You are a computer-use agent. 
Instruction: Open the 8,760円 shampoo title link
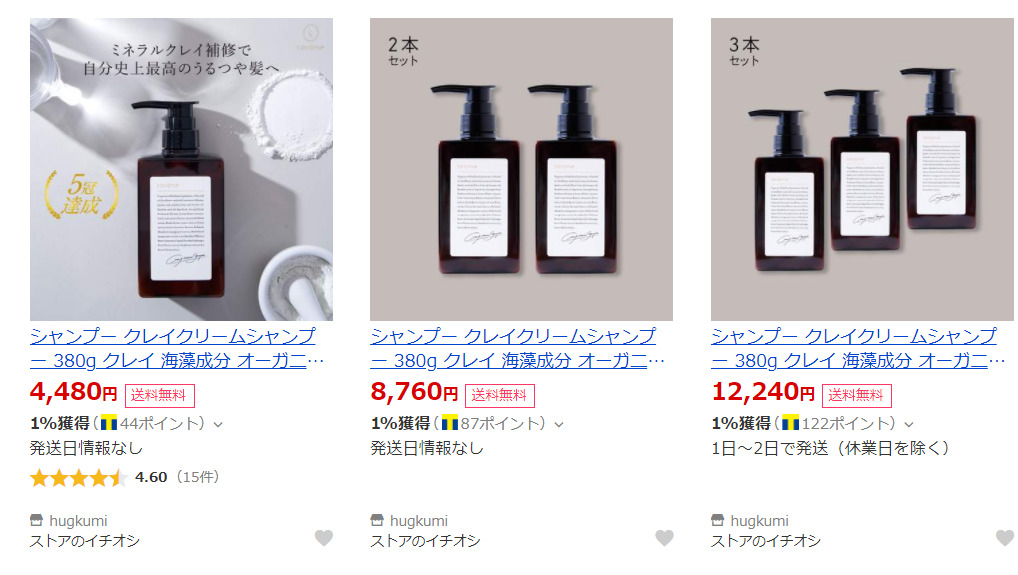tap(517, 348)
